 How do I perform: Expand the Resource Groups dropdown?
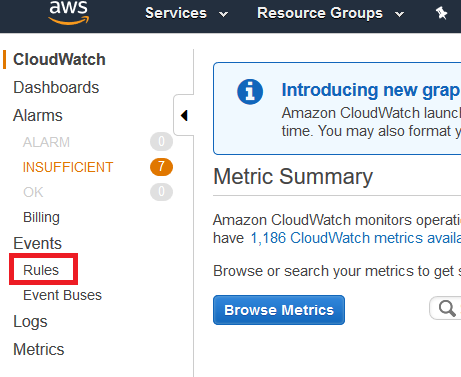tap(331, 13)
